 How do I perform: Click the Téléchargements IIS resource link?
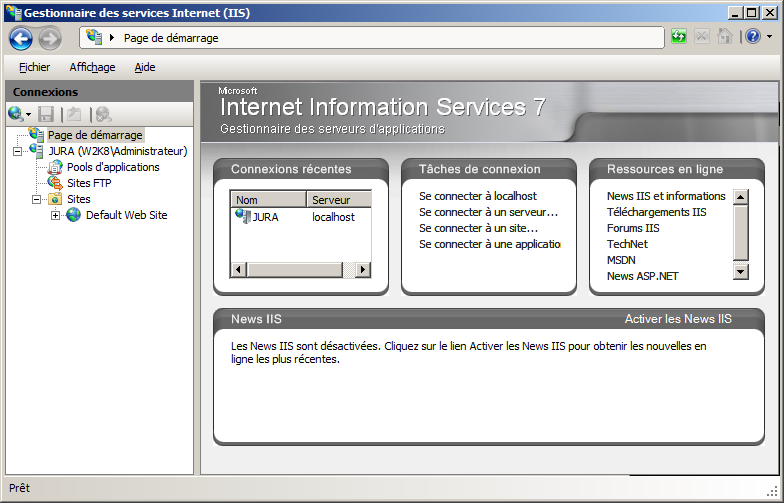click(656, 212)
